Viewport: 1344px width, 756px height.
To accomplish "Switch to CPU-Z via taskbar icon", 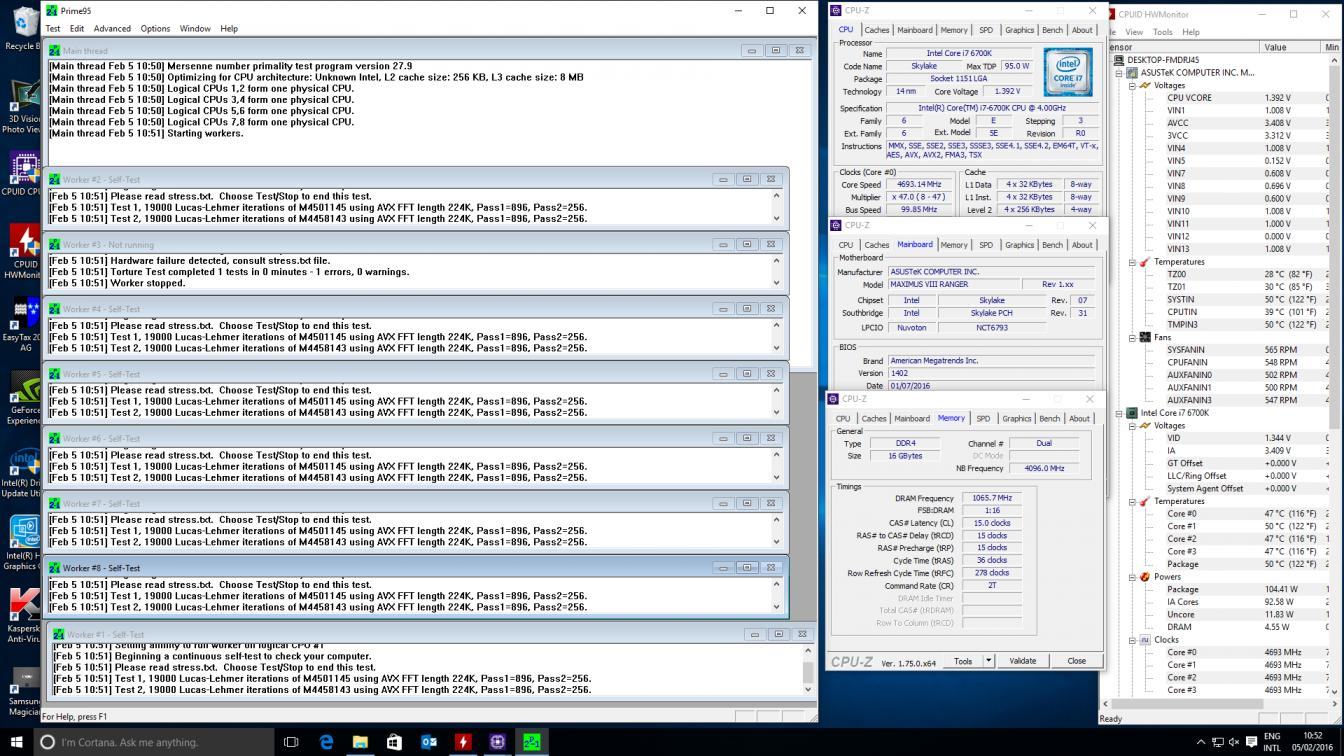I will 497,742.
